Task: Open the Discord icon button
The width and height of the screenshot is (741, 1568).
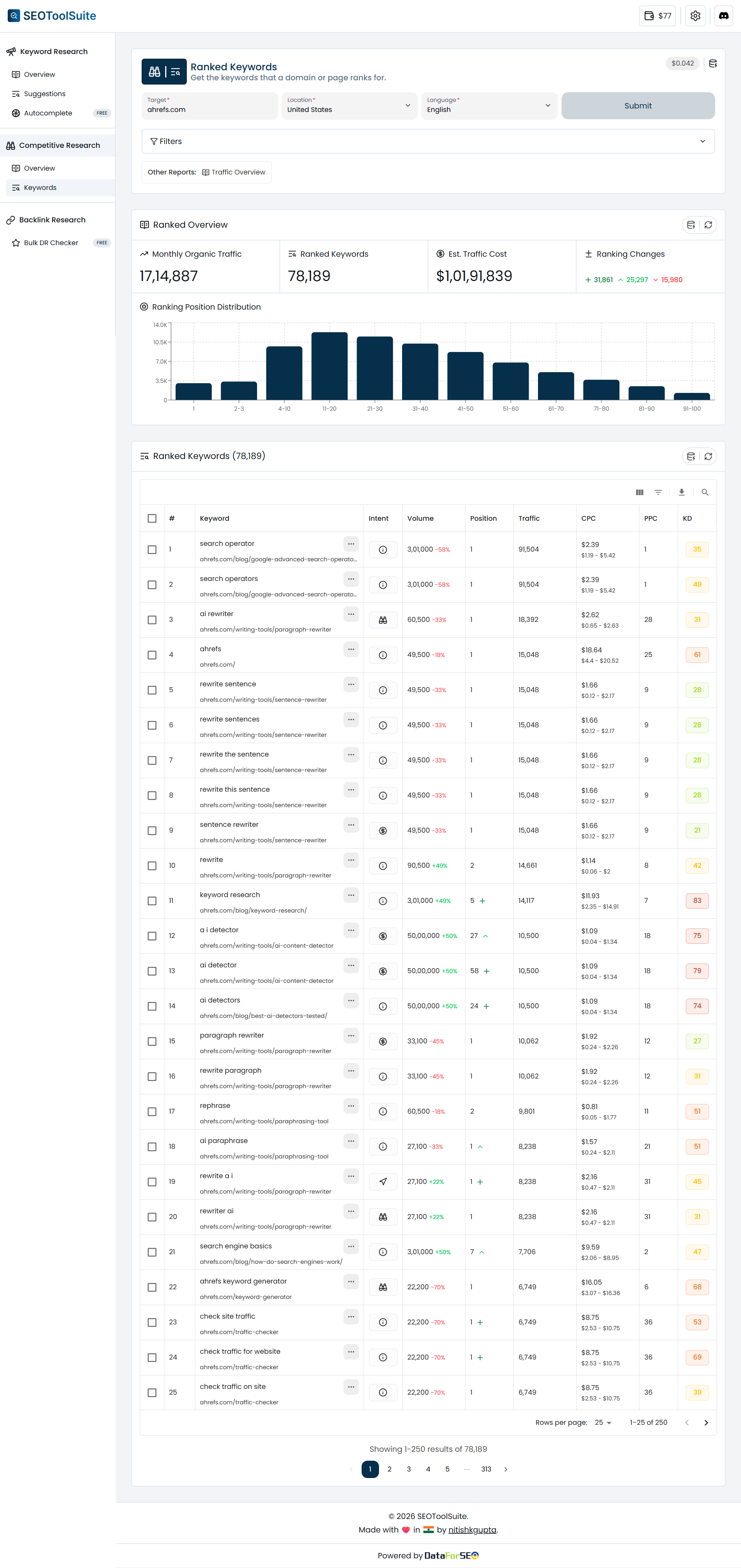Action: 723,16
